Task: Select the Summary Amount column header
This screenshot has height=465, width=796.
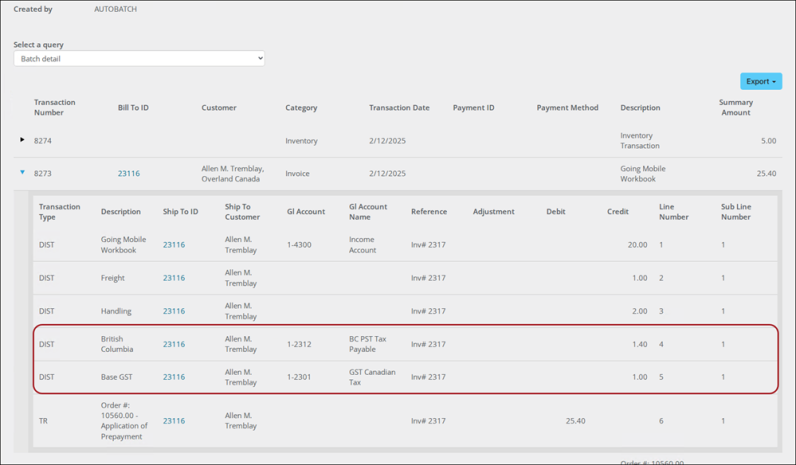Action: pos(736,107)
